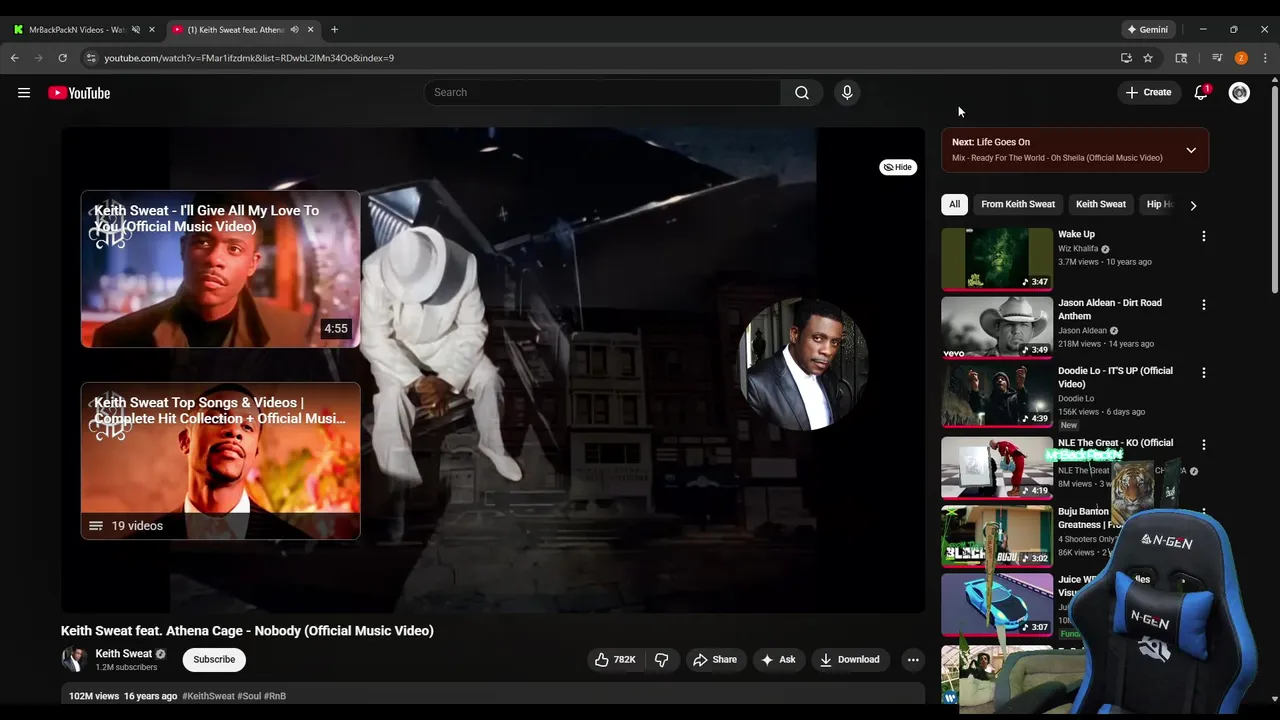Click the Create button
The width and height of the screenshot is (1280, 720).
(x=1148, y=93)
